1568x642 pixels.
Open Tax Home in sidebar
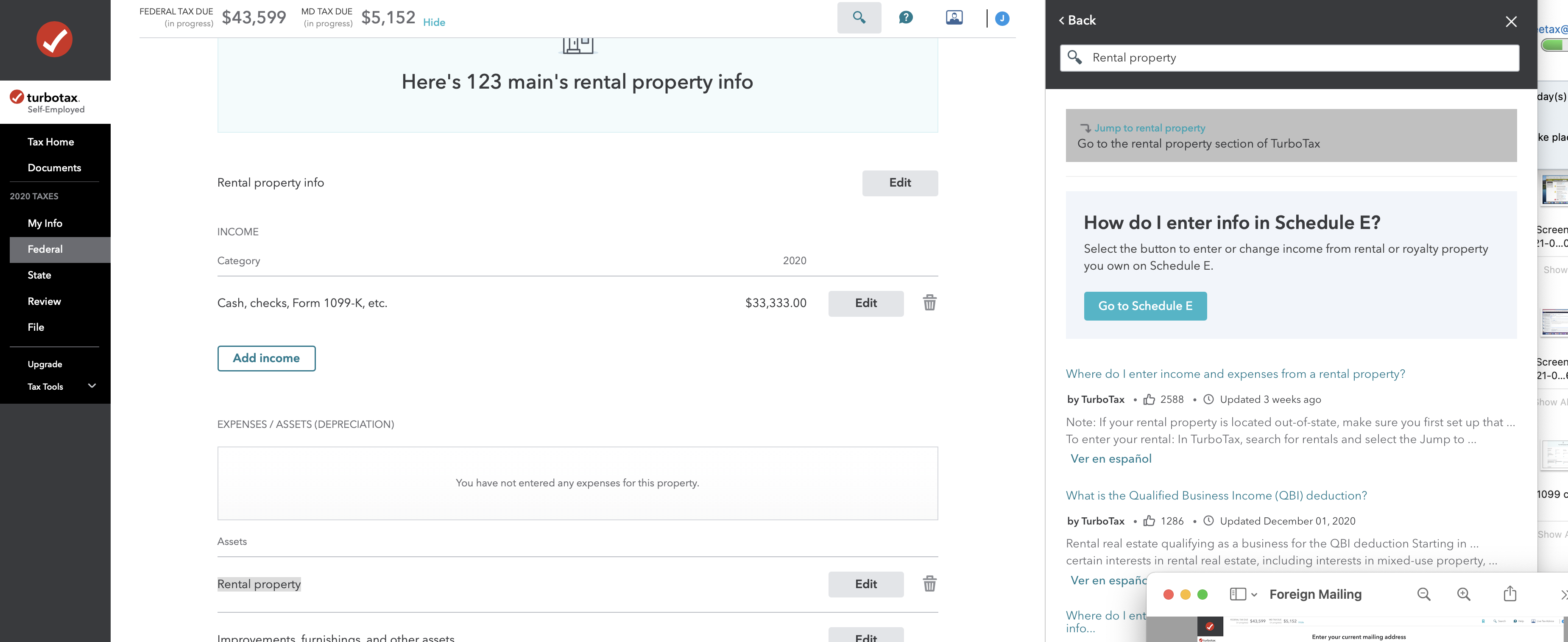pos(50,142)
